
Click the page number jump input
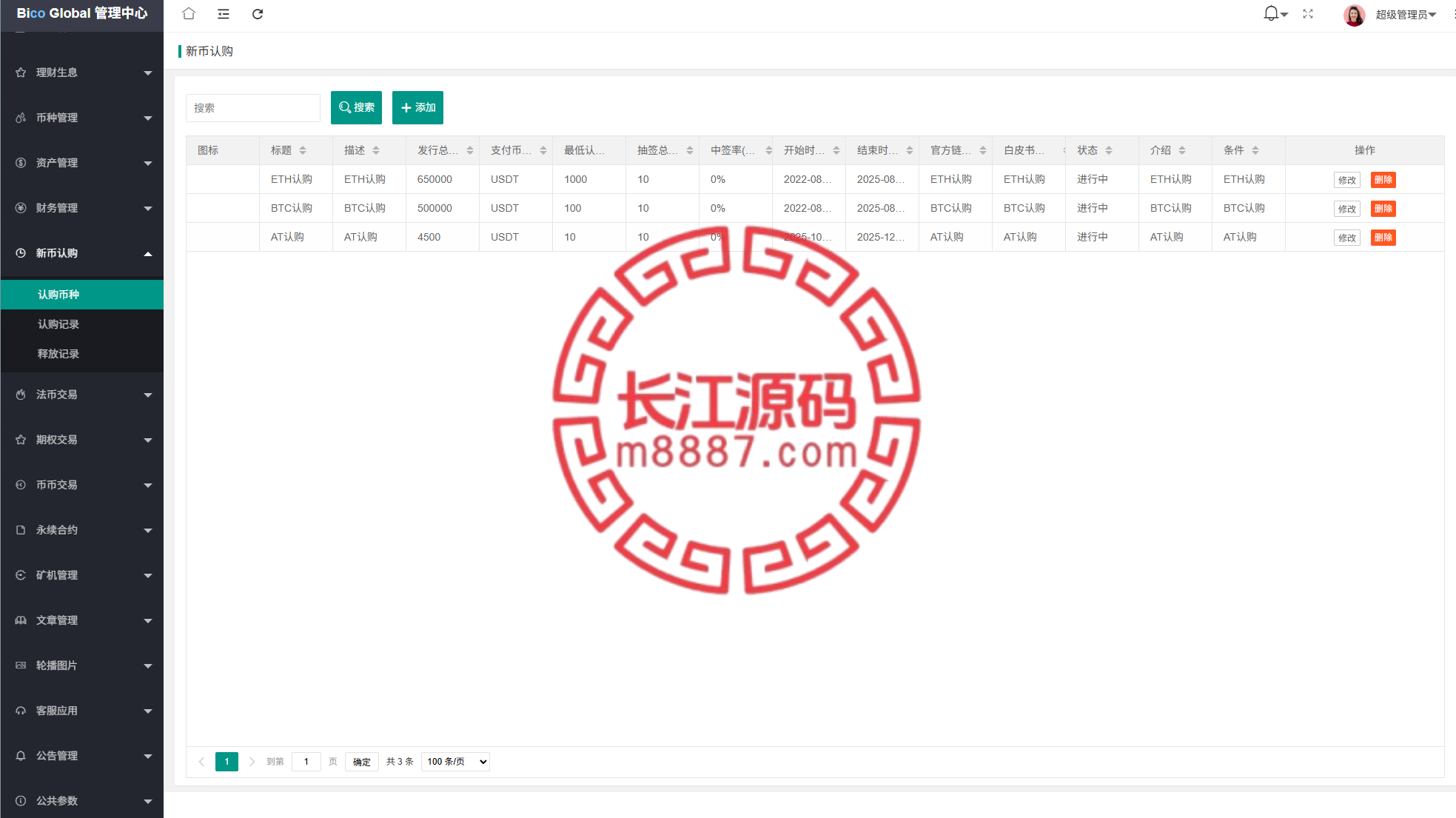tap(306, 762)
